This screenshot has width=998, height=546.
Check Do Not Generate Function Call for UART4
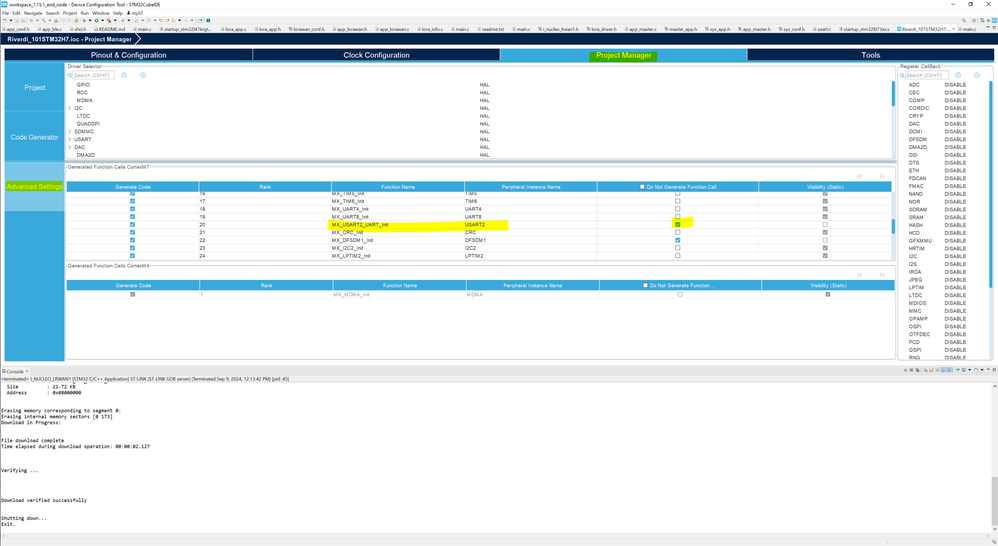click(x=677, y=209)
